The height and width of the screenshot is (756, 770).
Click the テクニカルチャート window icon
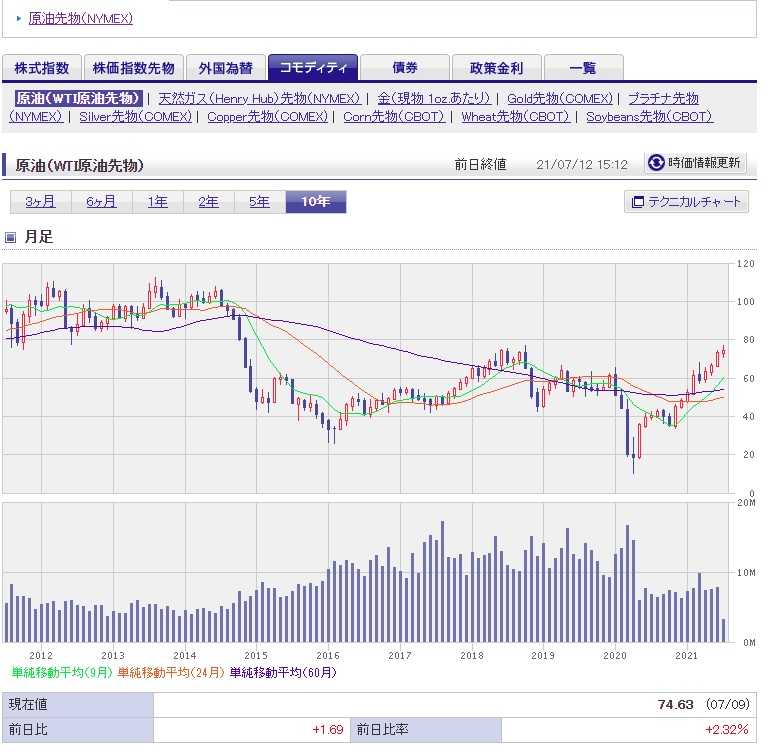click(637, 202)
